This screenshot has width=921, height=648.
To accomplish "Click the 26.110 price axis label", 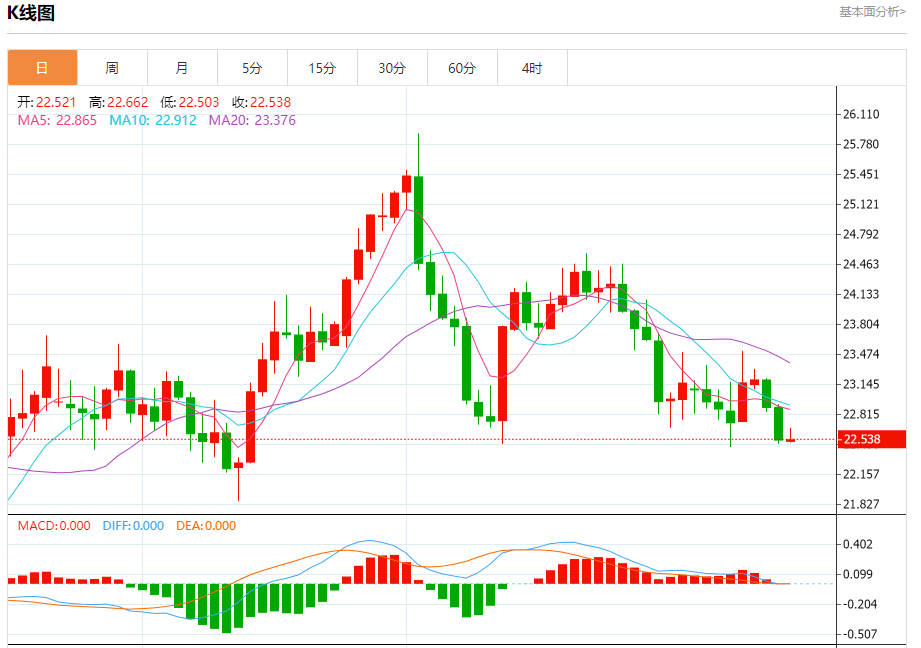I will 861,115.
